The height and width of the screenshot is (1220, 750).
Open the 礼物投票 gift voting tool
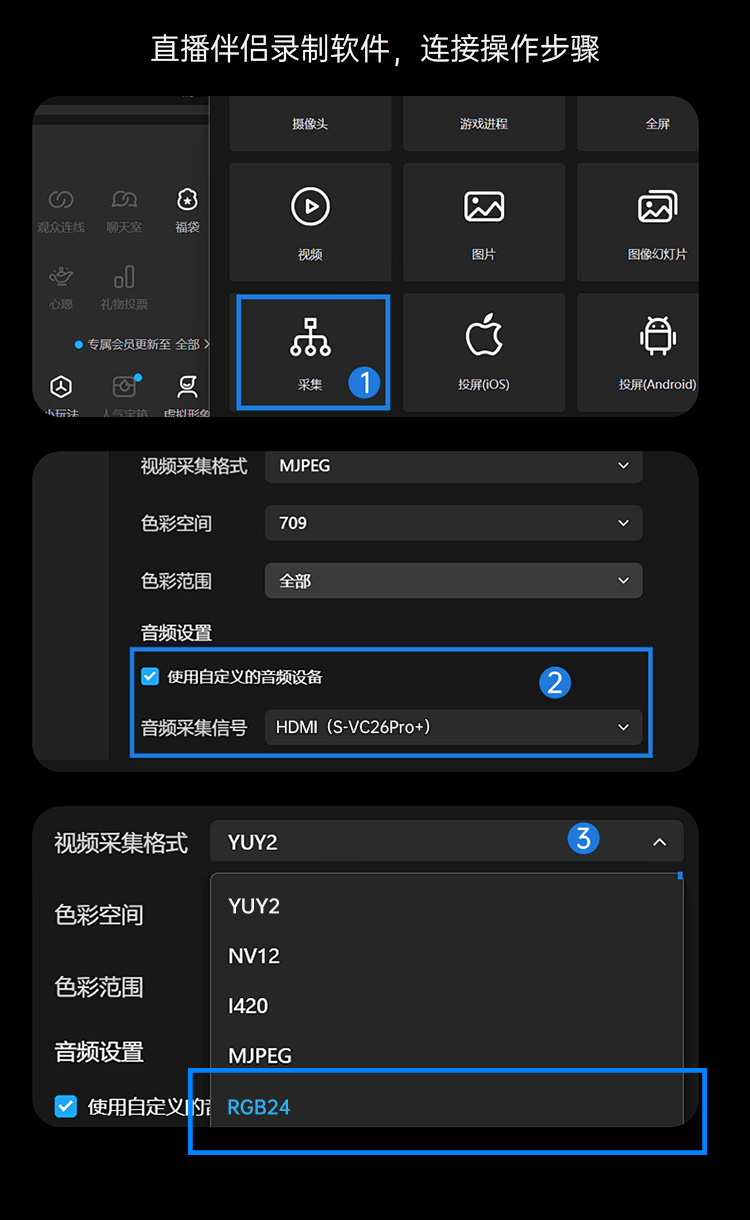pos(124,287)
